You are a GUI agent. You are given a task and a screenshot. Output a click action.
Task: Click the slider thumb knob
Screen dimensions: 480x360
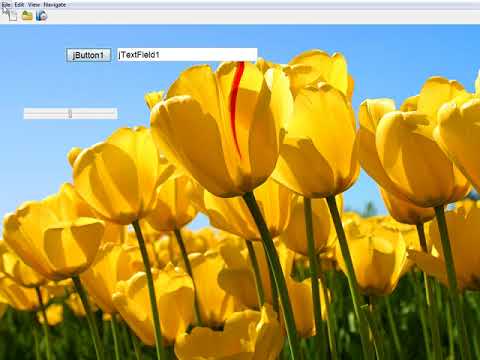tap(70, 114)
